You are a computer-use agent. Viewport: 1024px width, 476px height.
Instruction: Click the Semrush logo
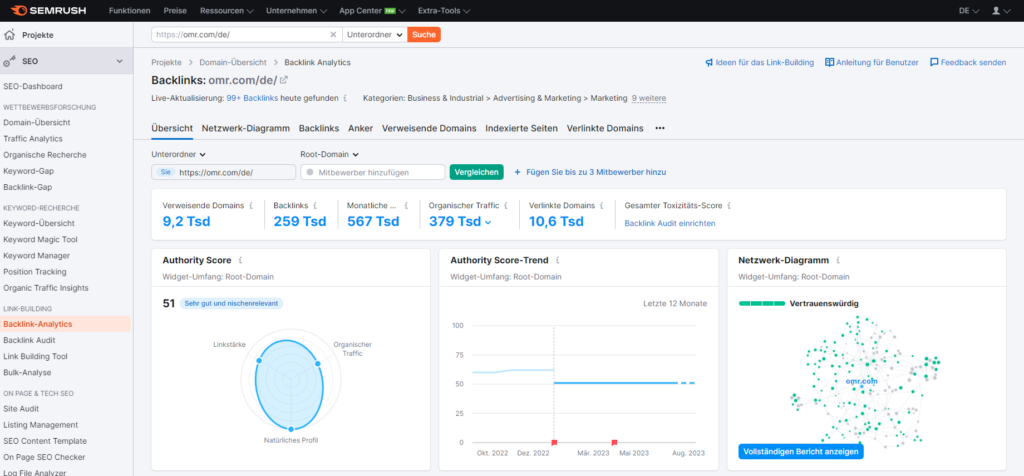[x=48, y=10]
